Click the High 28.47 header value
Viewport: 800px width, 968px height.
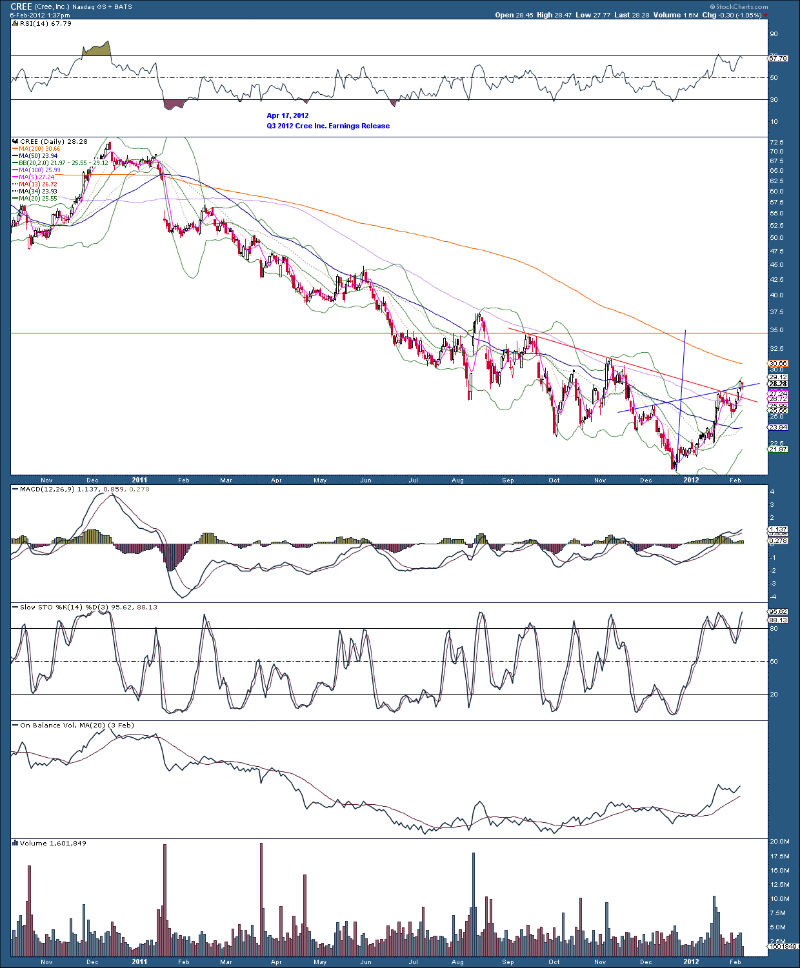pyautogui.click(x=554, y=15)
